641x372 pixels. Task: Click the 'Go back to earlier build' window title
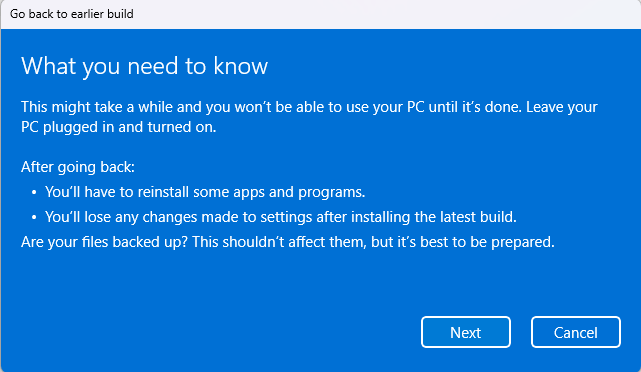72,14
